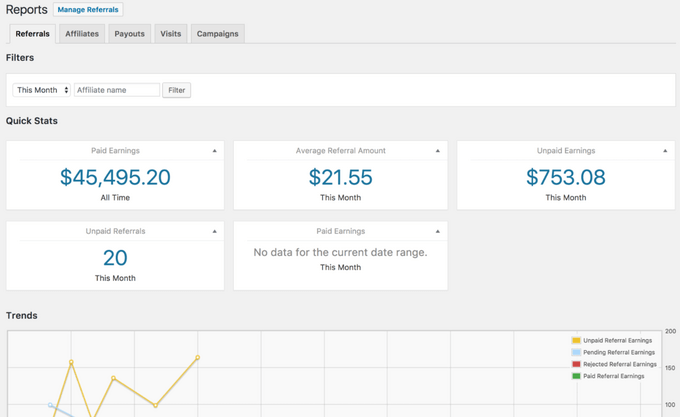Viewport: 680px width, 417px height.
Task: Collapse the Unpaid Referrals widget
Action: (x=214, y=231)
